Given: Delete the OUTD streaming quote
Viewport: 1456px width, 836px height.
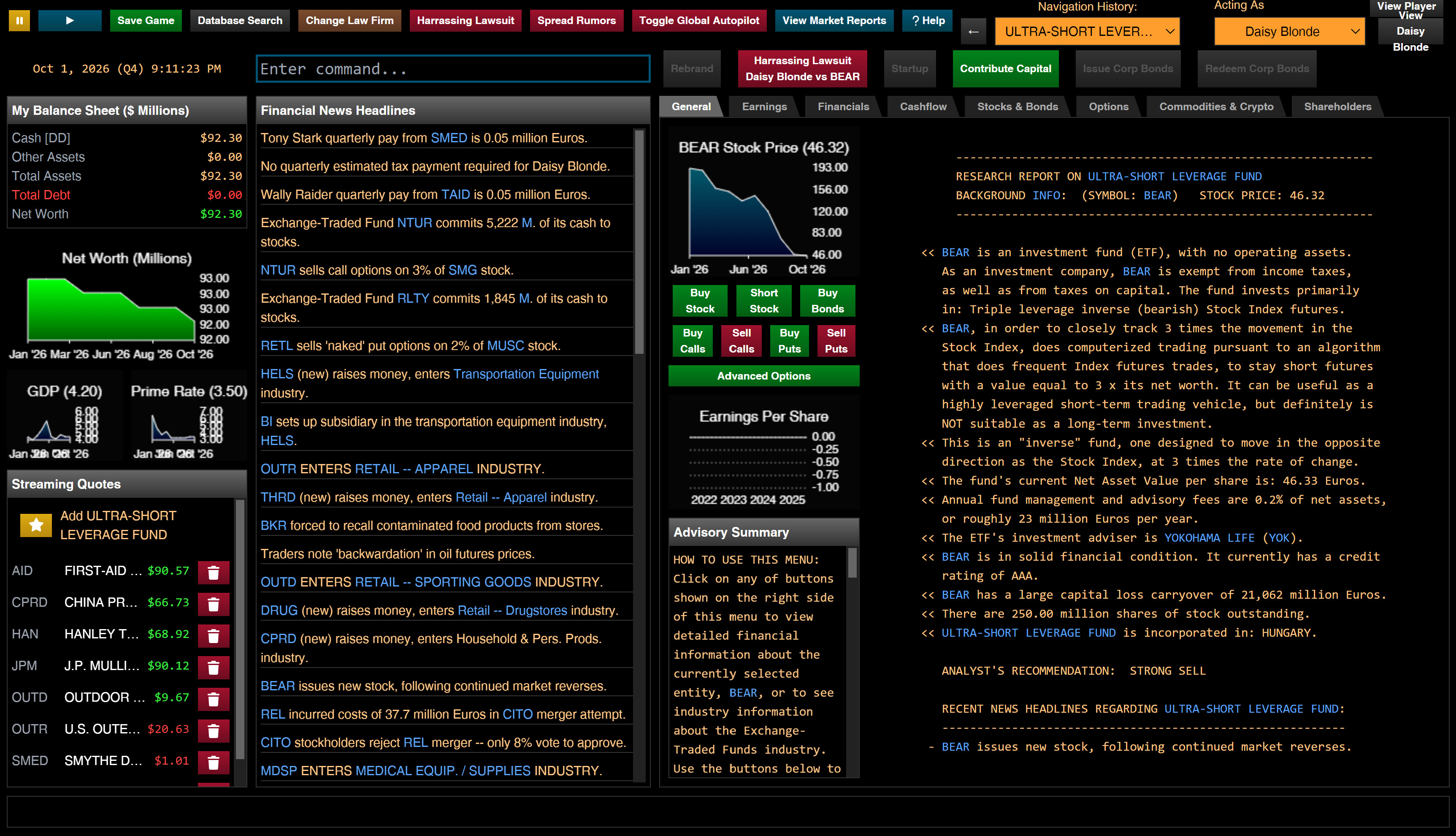Looking at the screenshot, I should coord(214,699).
